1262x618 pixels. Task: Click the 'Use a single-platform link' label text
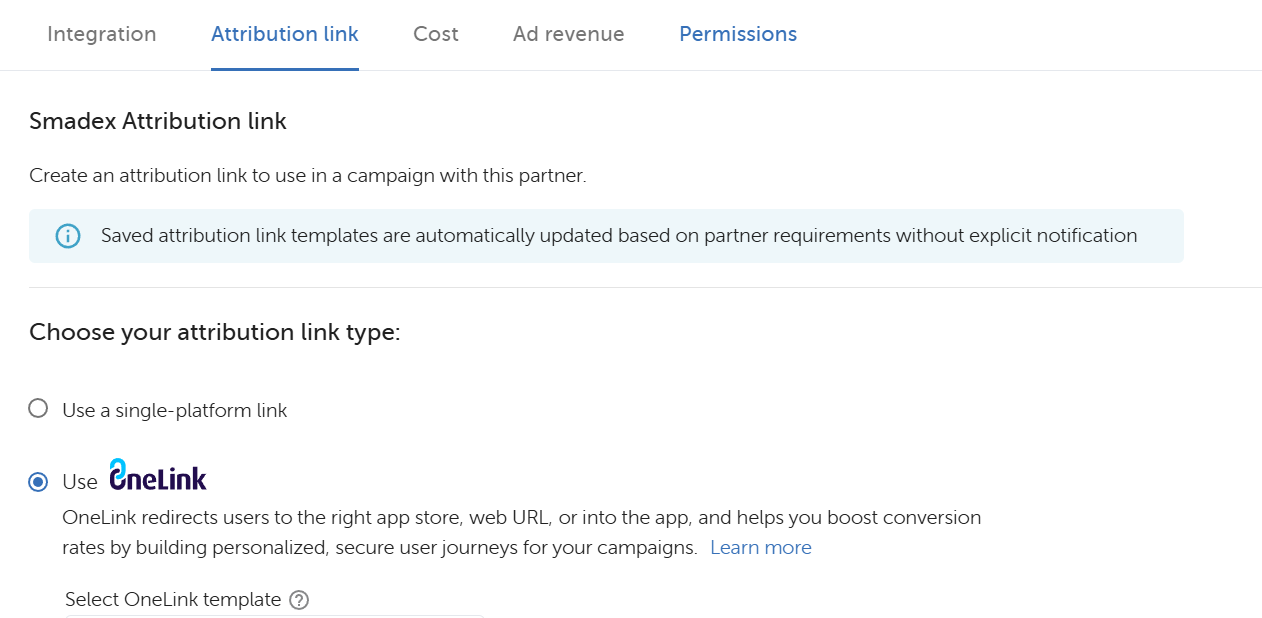click(x=174, y=410)
